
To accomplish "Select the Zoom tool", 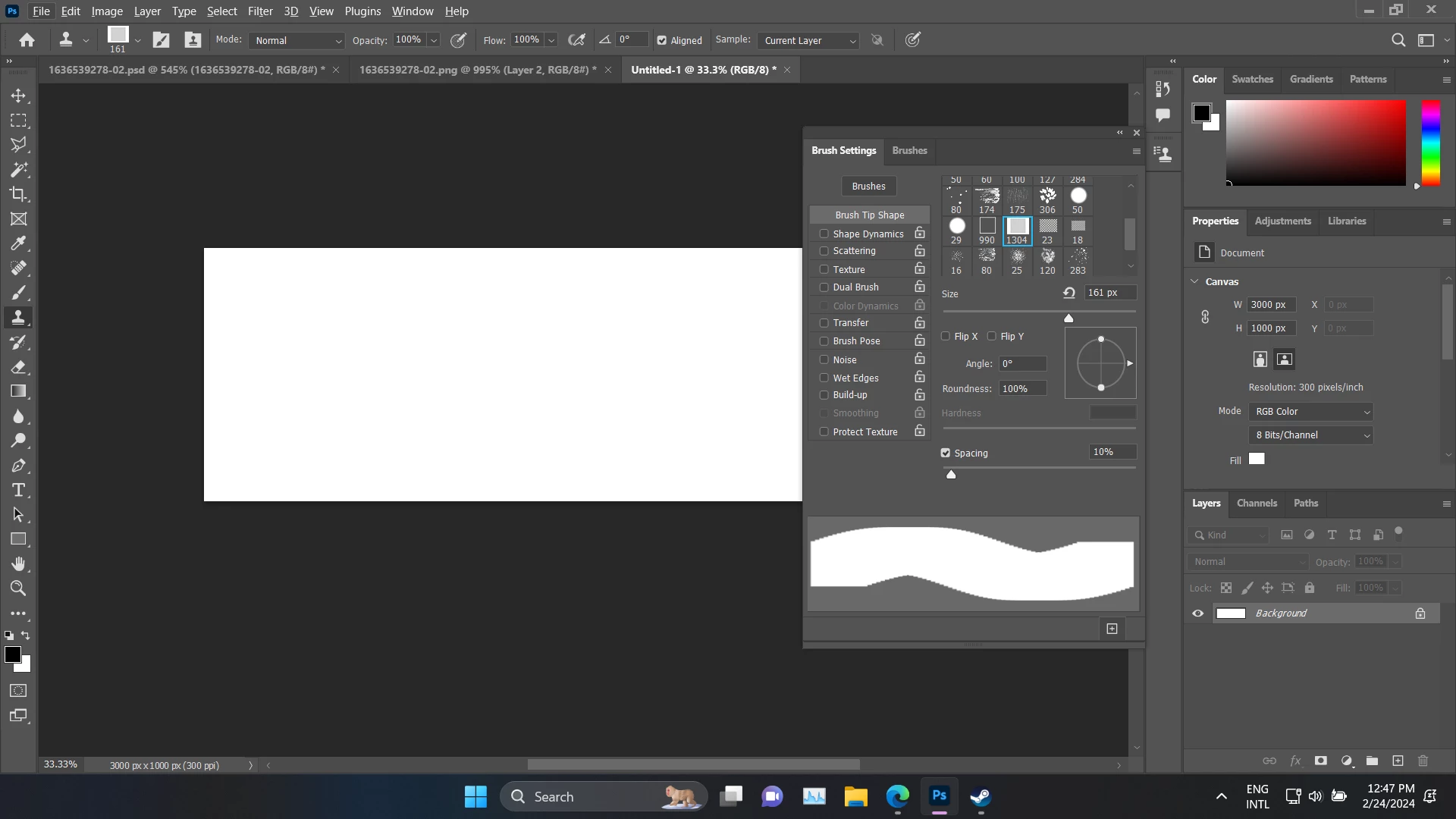I will coord(18,588).
